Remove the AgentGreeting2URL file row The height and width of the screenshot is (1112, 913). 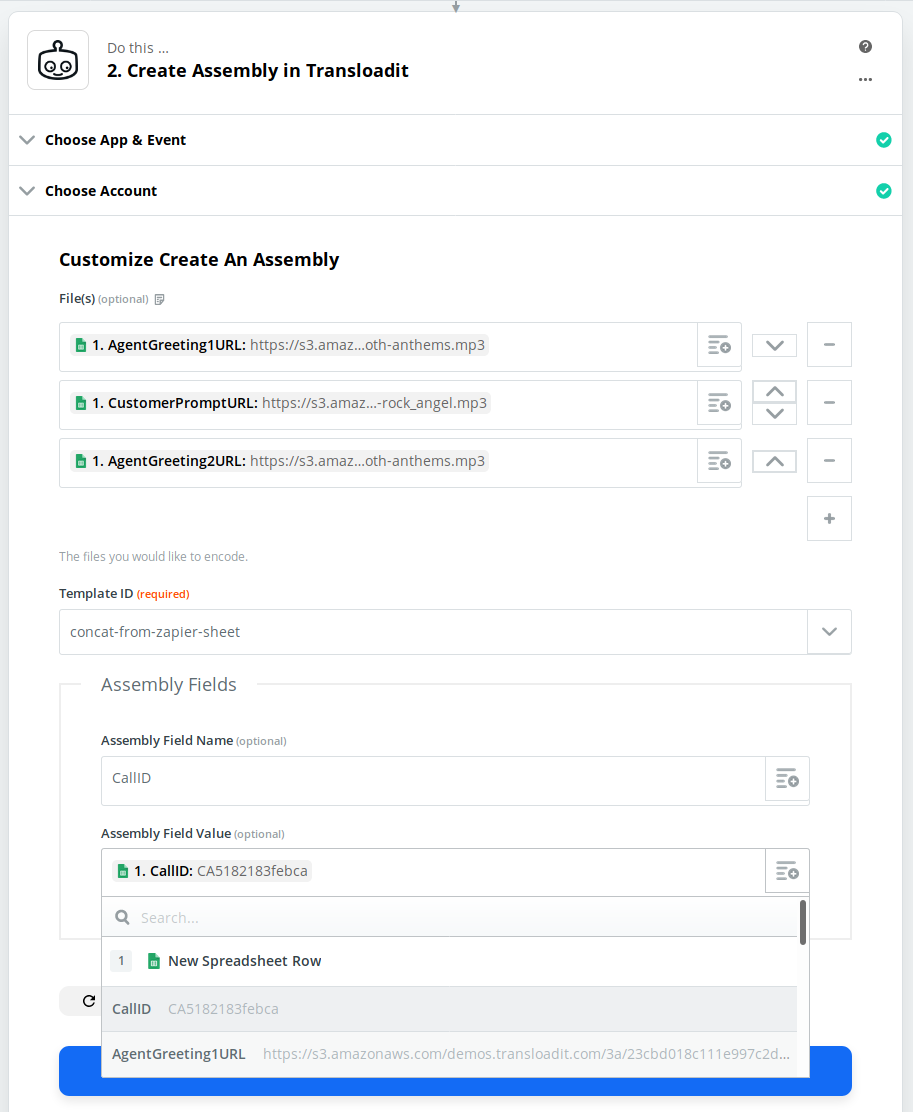point(829,461)
